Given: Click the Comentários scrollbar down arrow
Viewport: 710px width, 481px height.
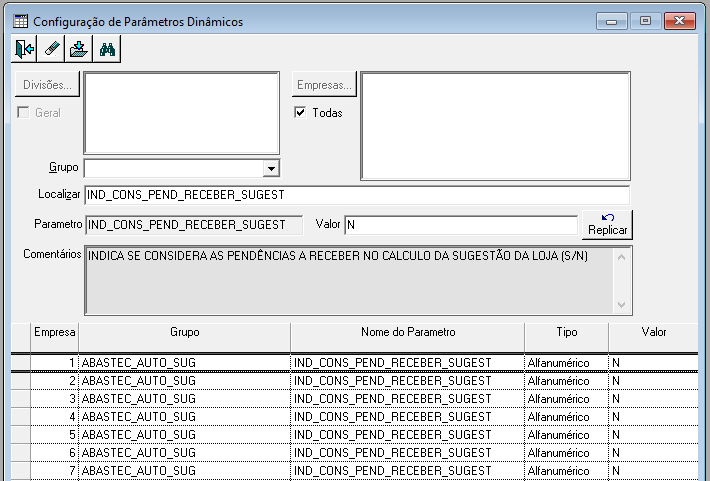Looking at the screenshot, I should tap(622, 304).
